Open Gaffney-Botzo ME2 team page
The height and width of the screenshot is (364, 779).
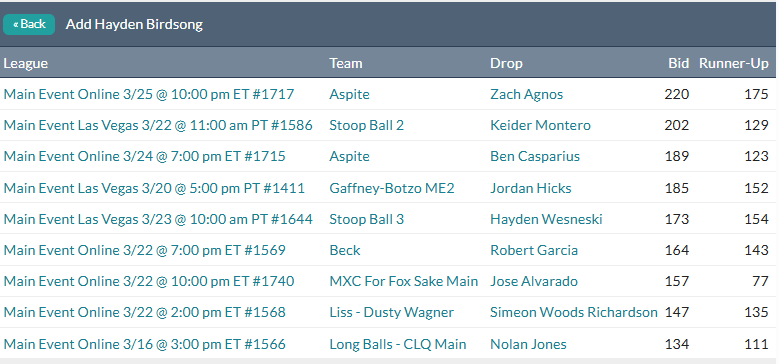click(391, 188)
